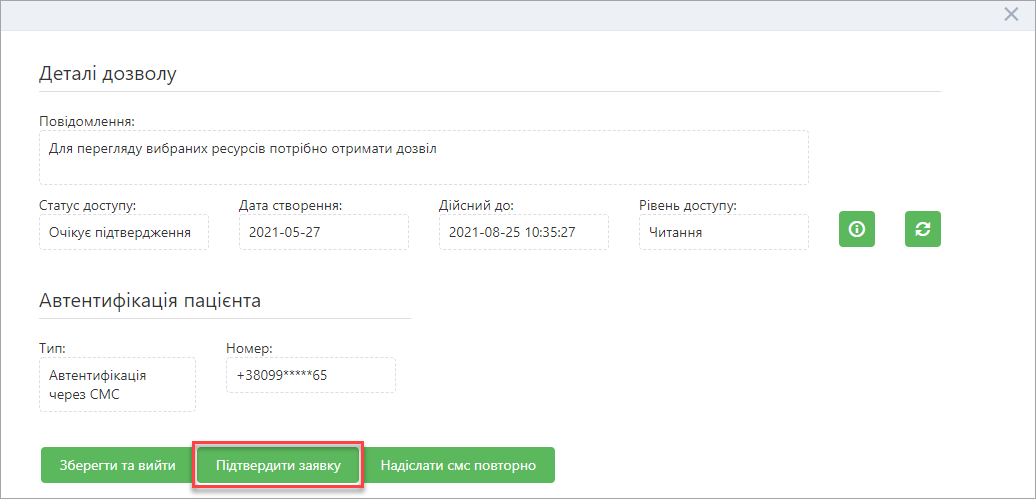Image resolution: width=1036 pixels, height=499 pixels.
Task: Confirm request via 'Підтвердити заявку' button
Action: (x=278, y=465)
